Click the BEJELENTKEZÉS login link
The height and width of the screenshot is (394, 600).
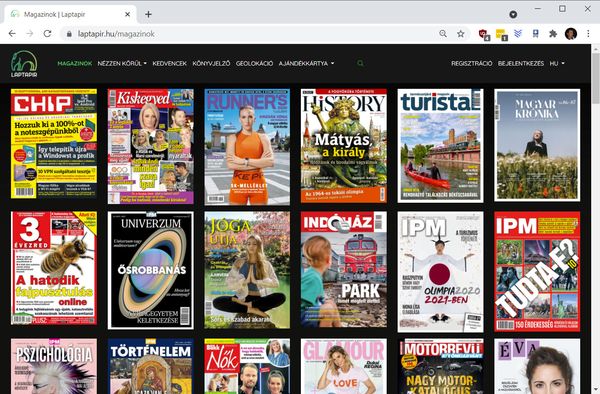click(521, 63)
